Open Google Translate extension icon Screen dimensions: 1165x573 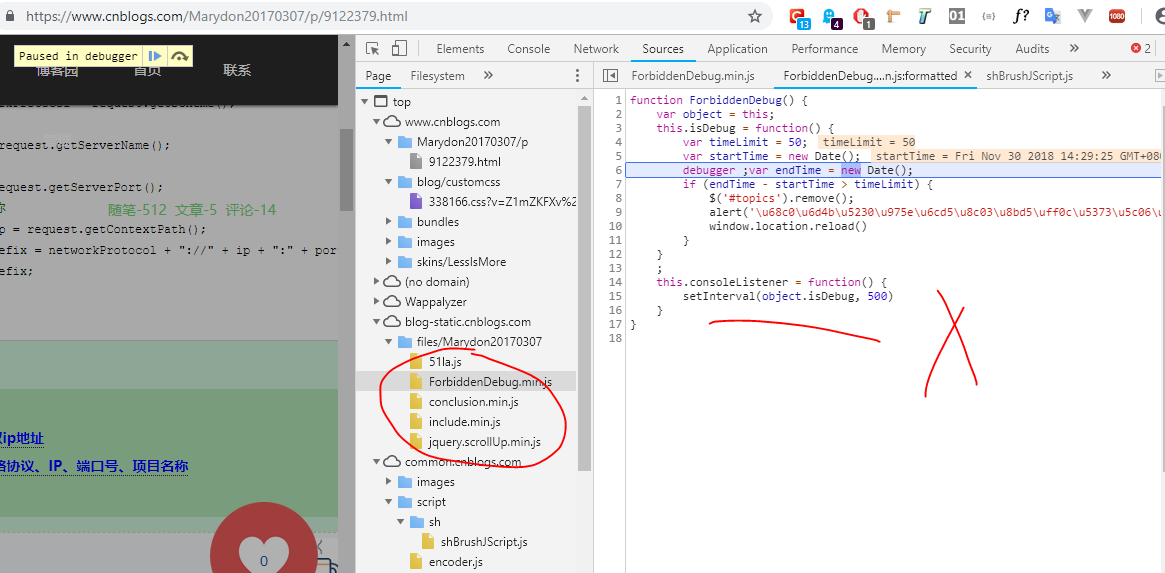pos(1051,16)
